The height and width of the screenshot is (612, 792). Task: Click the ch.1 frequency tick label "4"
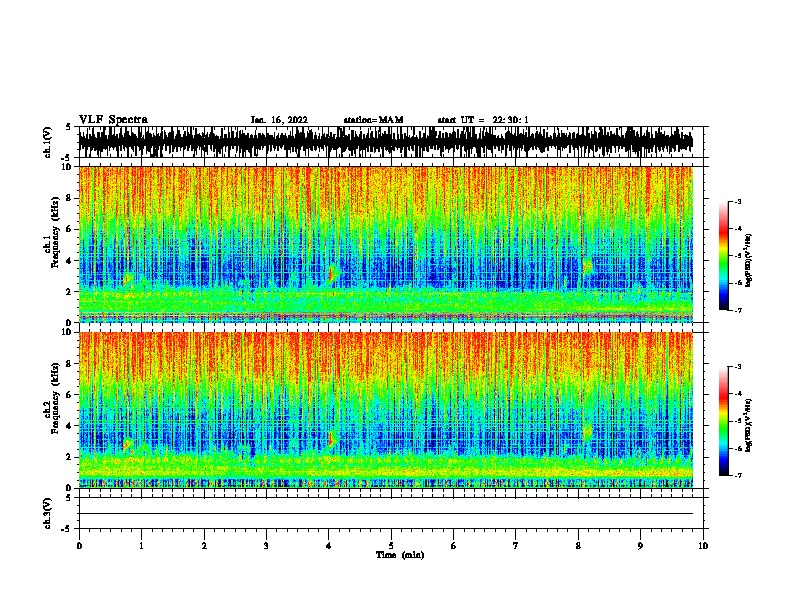point(70,261)
